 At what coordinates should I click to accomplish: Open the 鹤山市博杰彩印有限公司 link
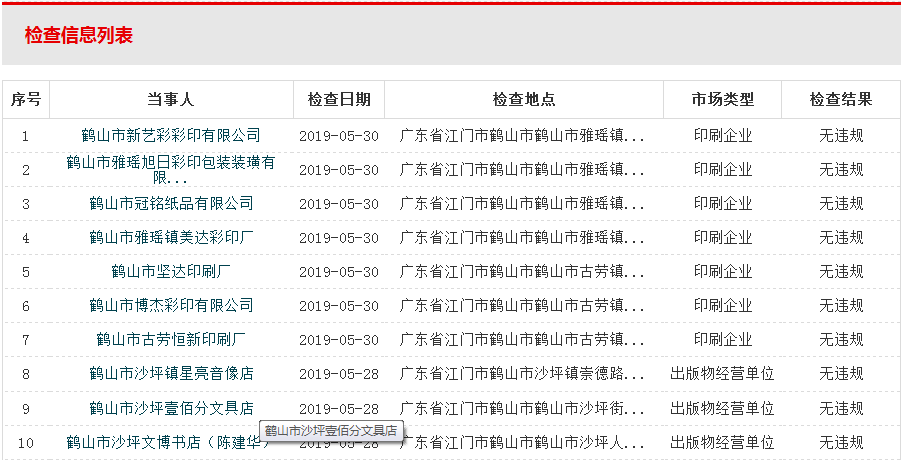pos(171,305)
